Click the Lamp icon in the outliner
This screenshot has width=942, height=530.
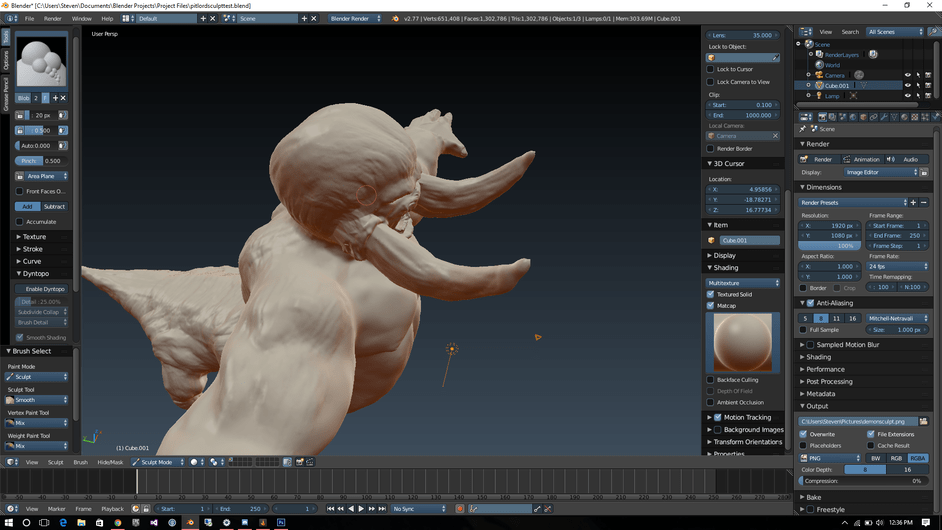pos(820,96)
